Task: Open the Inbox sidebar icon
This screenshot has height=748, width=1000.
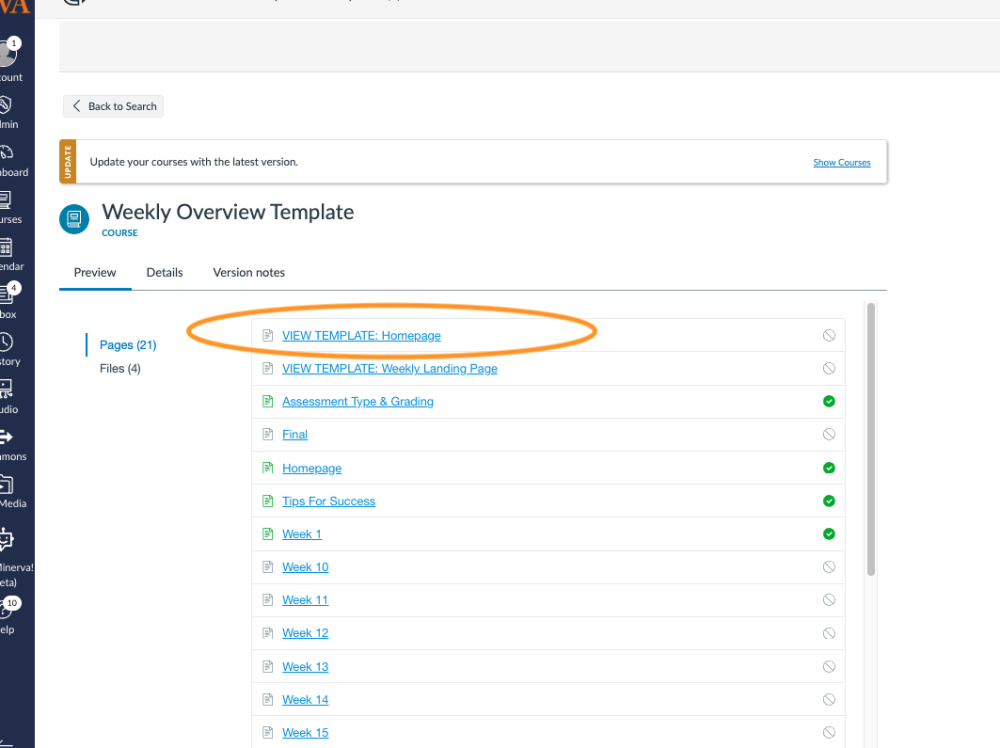Action: point(6,294)
